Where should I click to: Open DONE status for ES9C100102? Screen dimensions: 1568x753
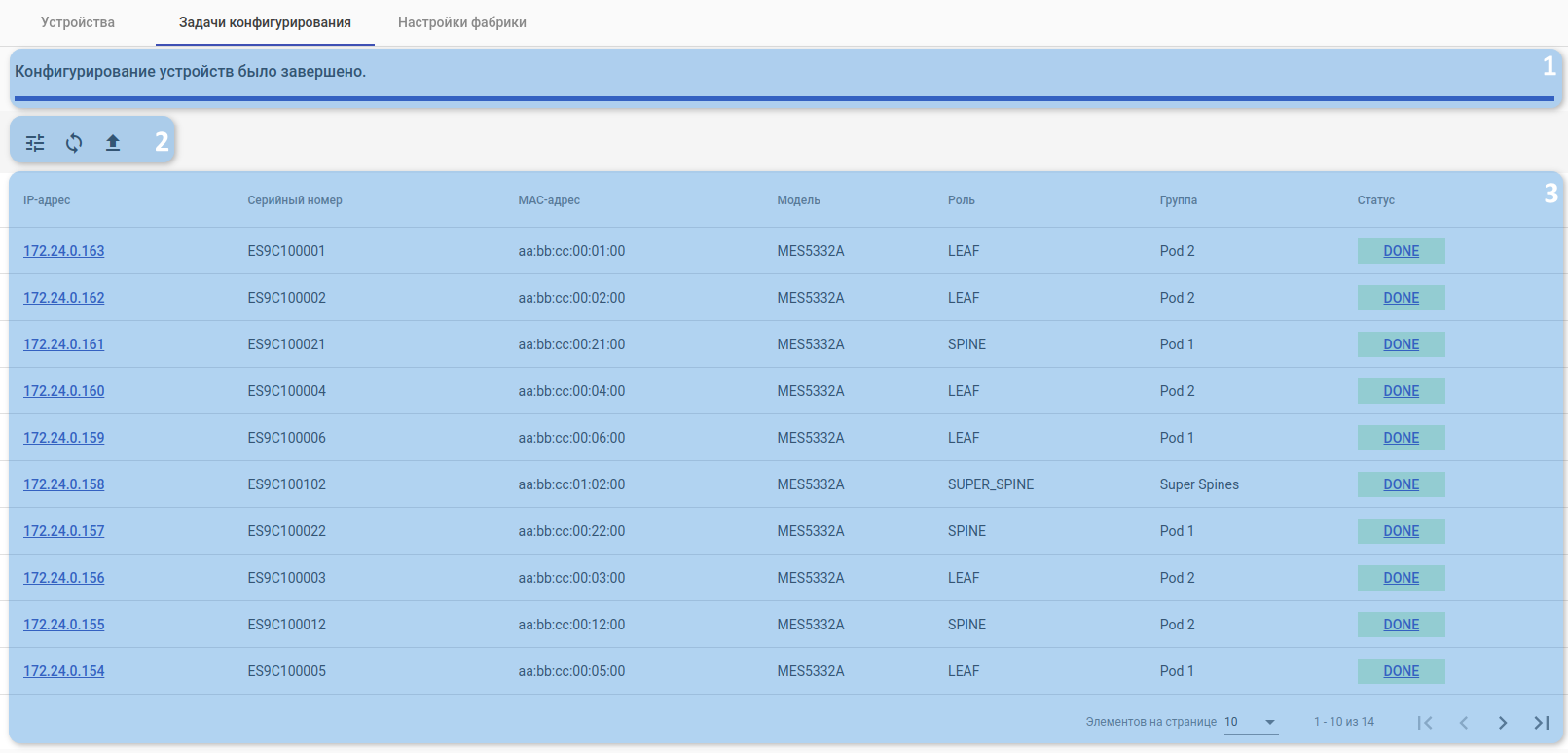pos(1402,484)
